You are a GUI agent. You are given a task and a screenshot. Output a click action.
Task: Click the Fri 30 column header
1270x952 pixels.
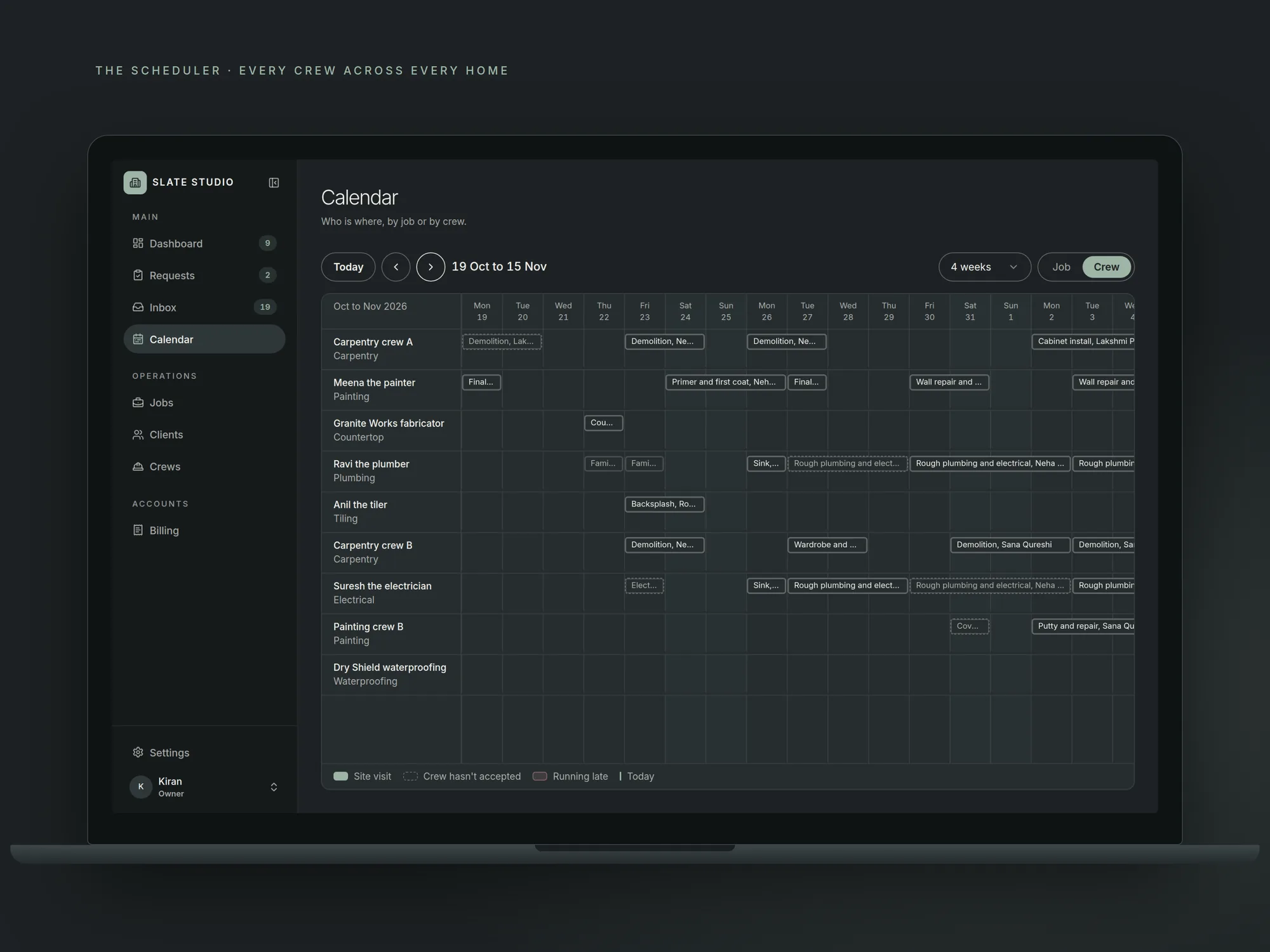pos(929,311)
